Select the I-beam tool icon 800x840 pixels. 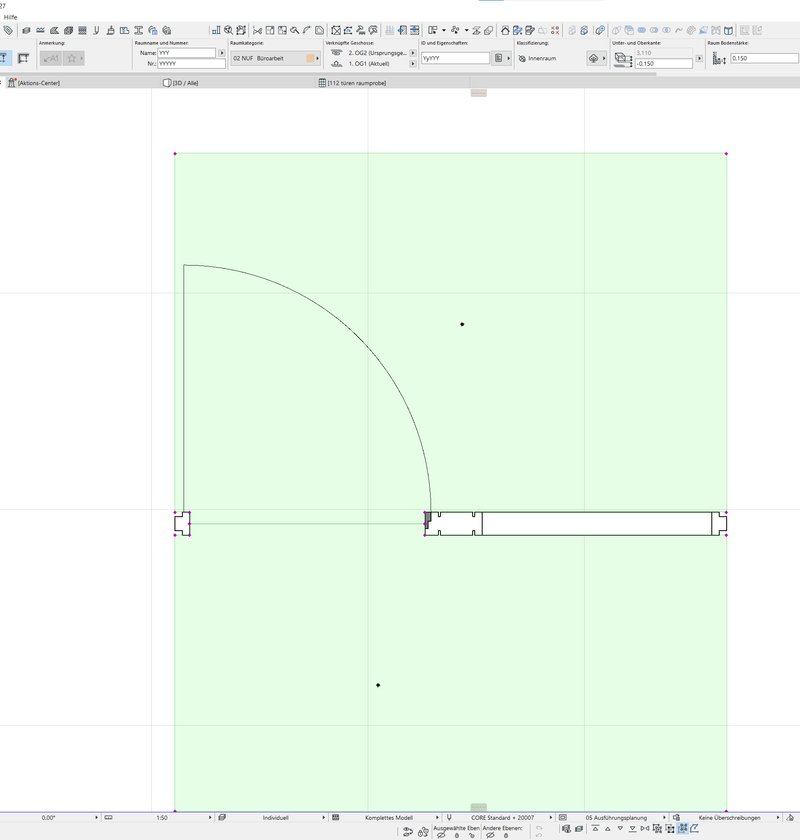coord(138,31)
